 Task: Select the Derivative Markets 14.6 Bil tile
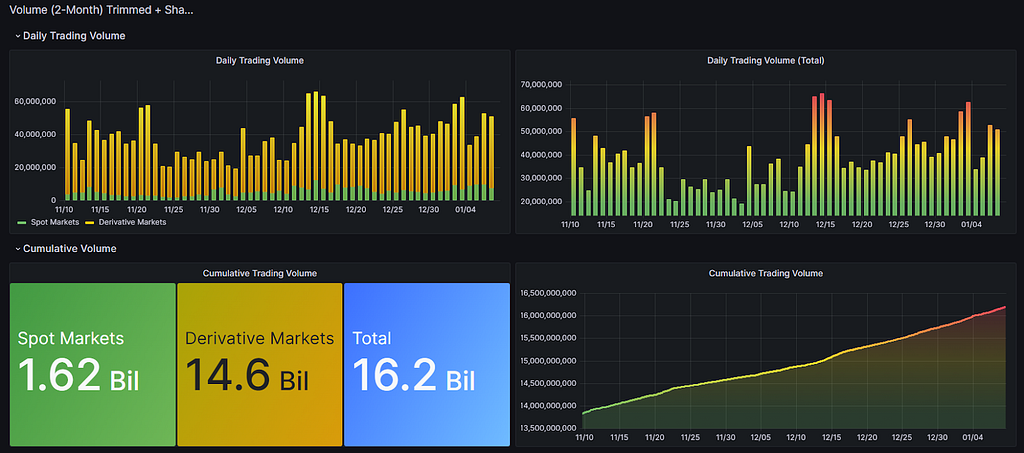[x=259, y=364]
